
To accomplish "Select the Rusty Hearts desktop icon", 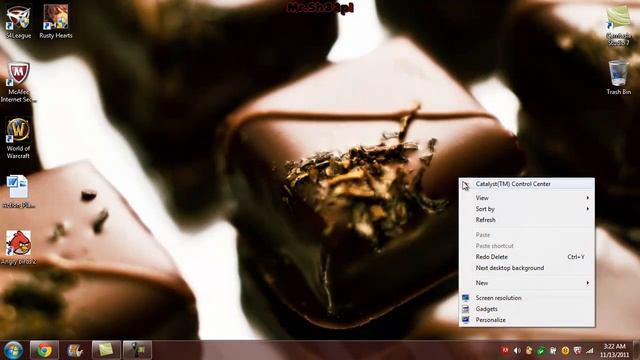I will (56, 22).
